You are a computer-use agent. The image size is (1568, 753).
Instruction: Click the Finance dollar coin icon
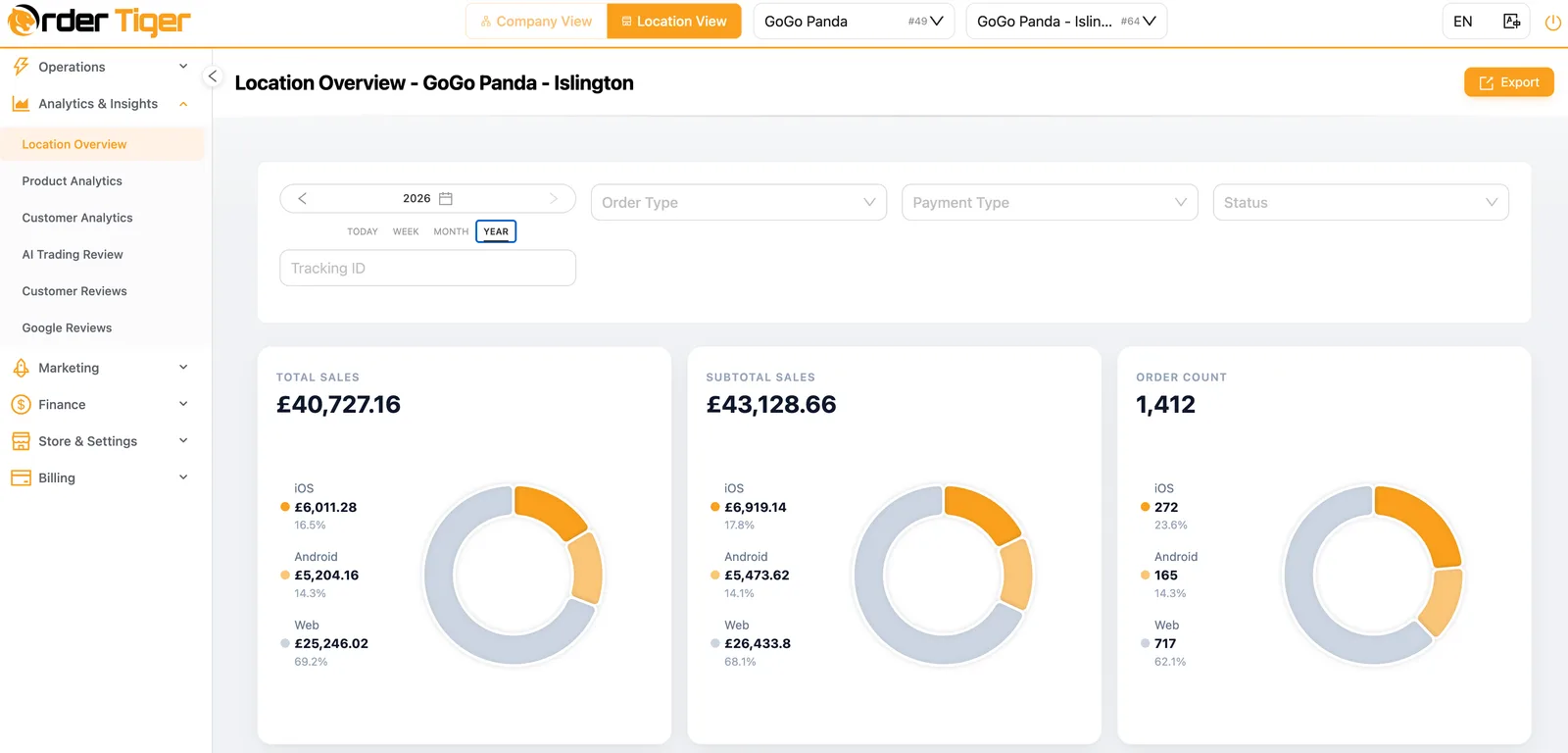21,404
